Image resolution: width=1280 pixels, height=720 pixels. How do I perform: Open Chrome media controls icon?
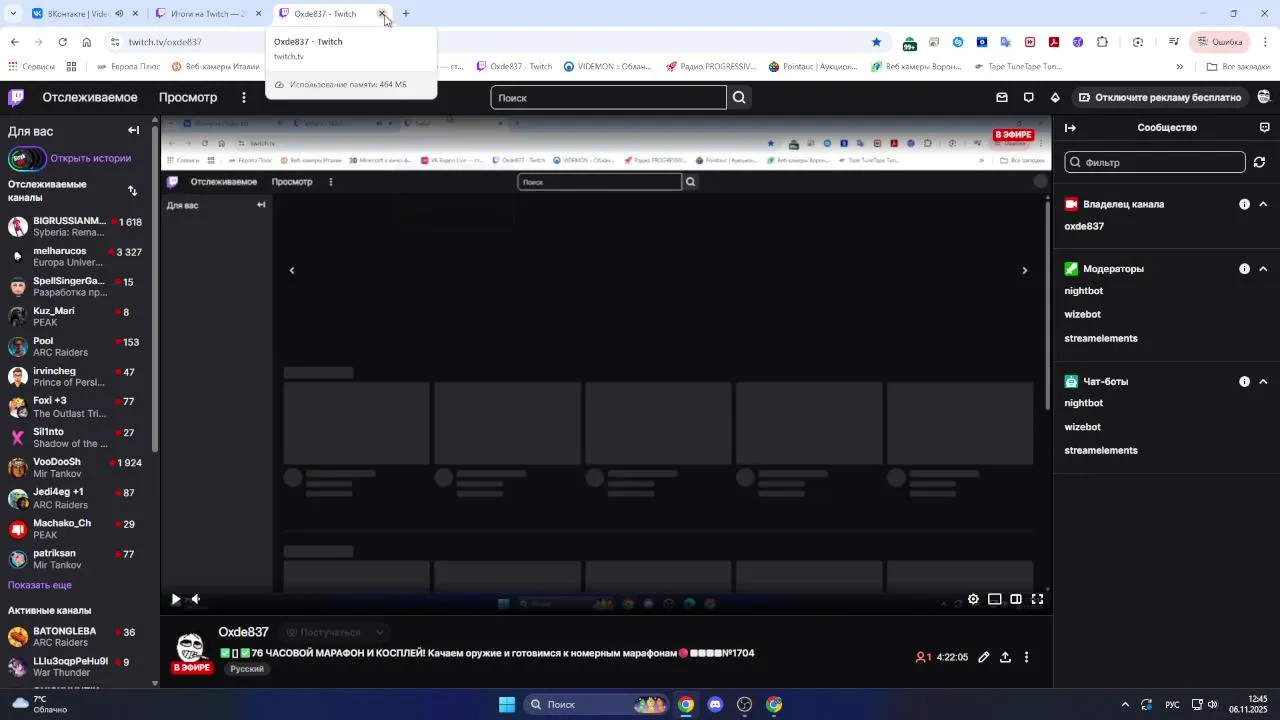(1174, 42)
